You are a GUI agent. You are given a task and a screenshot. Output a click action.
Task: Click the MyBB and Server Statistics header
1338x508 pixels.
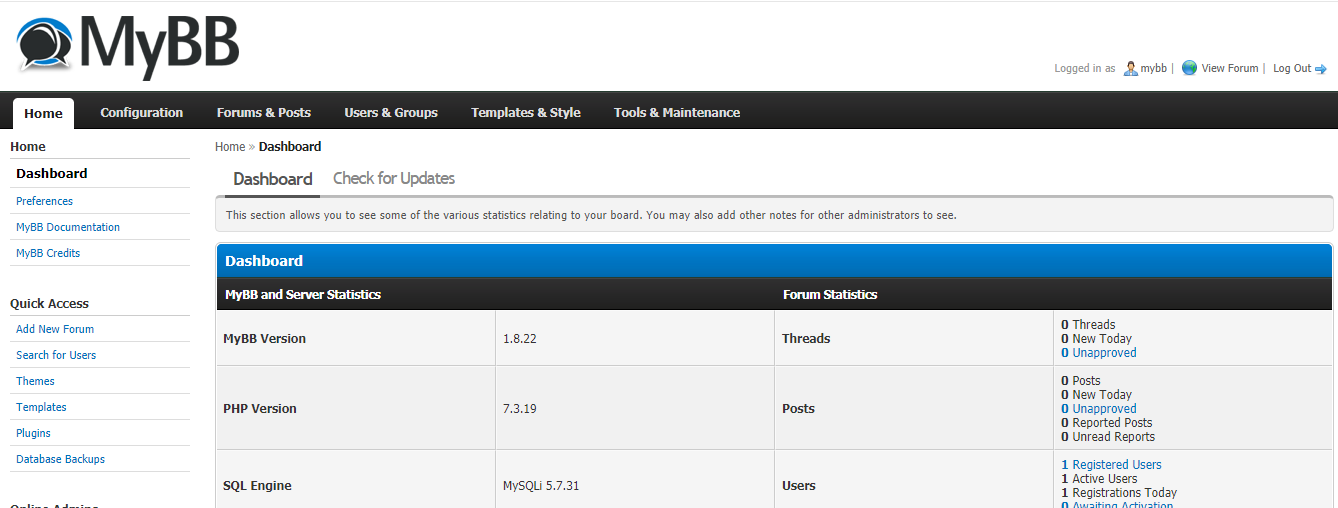click(x=303, y=294)
